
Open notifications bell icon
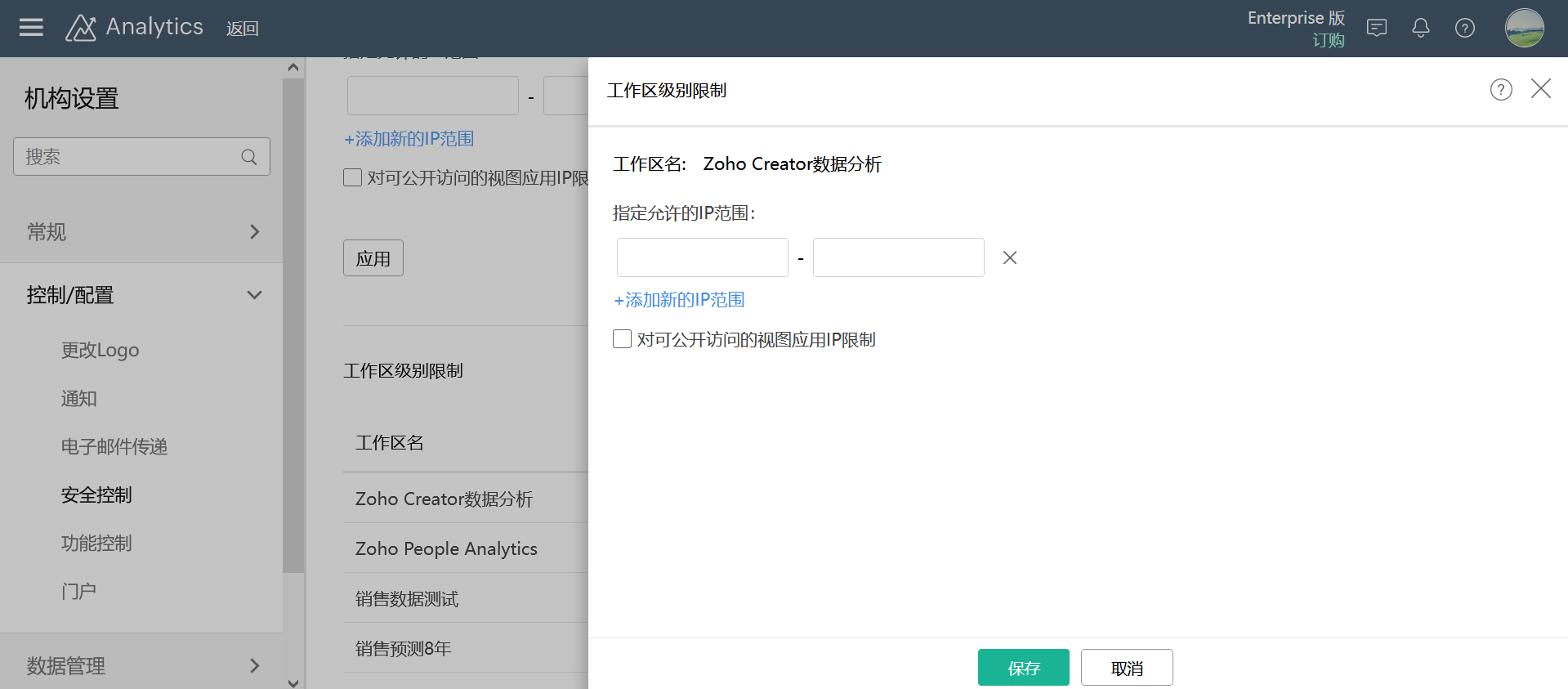point(1421,28)
